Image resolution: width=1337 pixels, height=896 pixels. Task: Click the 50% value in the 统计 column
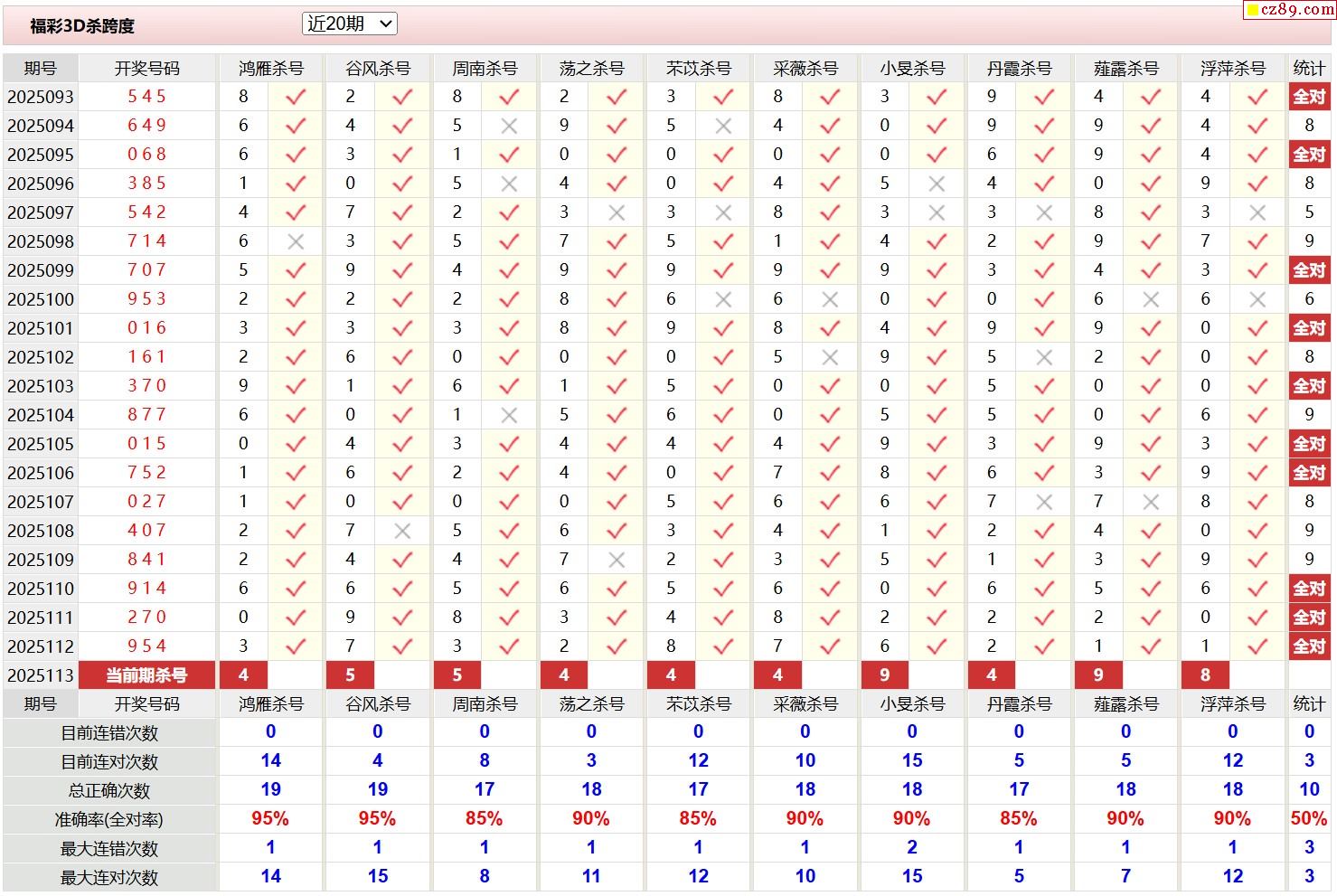1309,819
